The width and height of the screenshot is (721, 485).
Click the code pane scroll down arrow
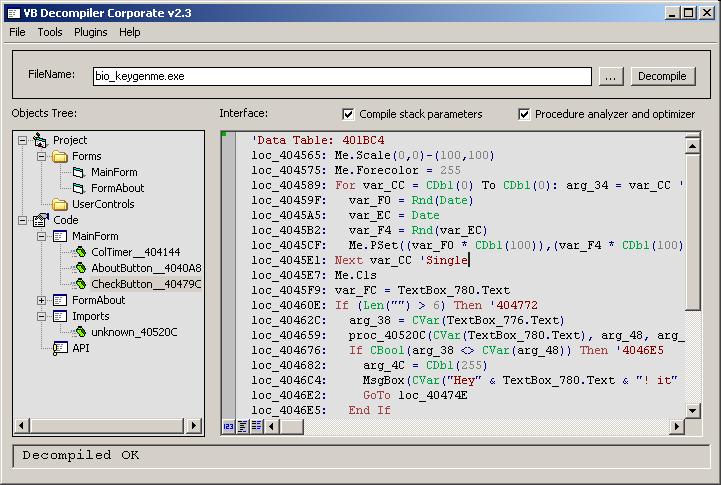(x=692, y=411)
